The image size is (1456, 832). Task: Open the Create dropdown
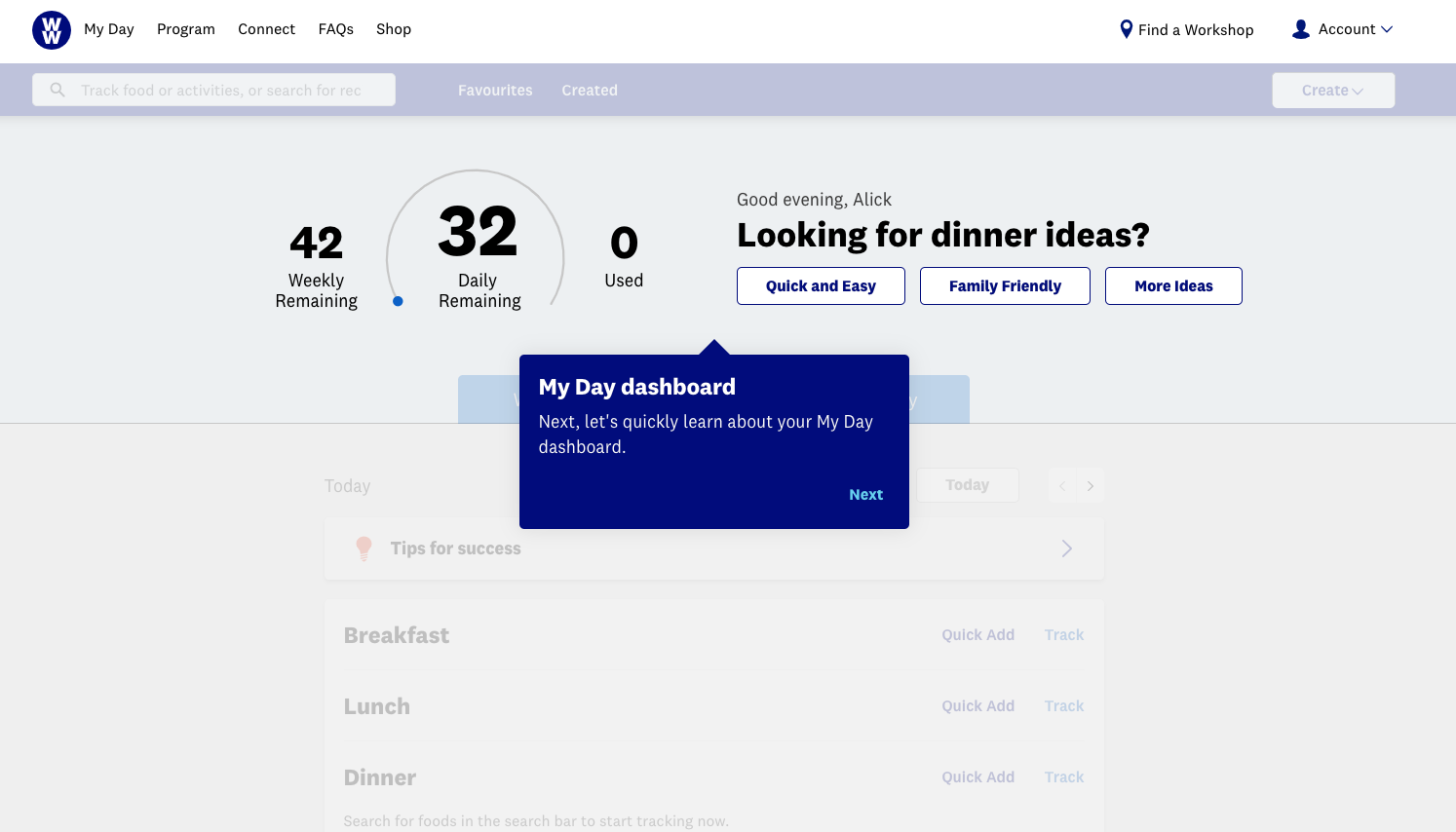(1332, 91)
